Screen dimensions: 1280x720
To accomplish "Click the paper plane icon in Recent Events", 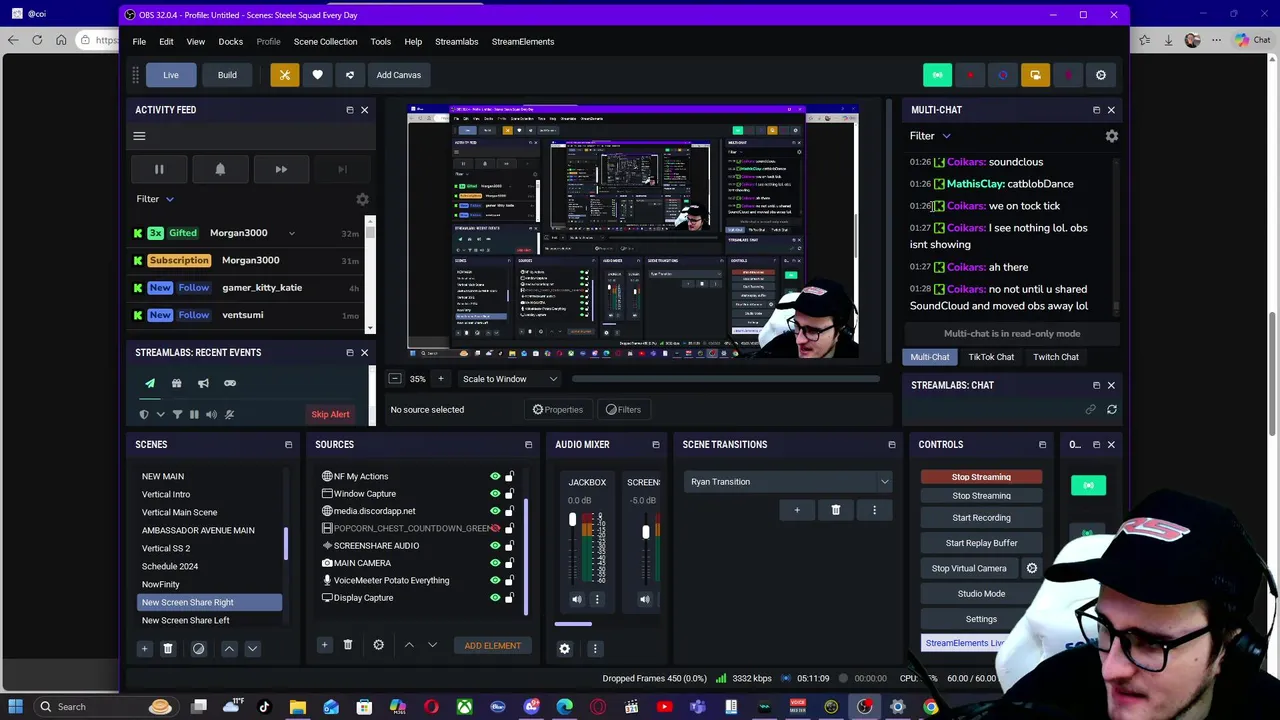I will (150, 383).
